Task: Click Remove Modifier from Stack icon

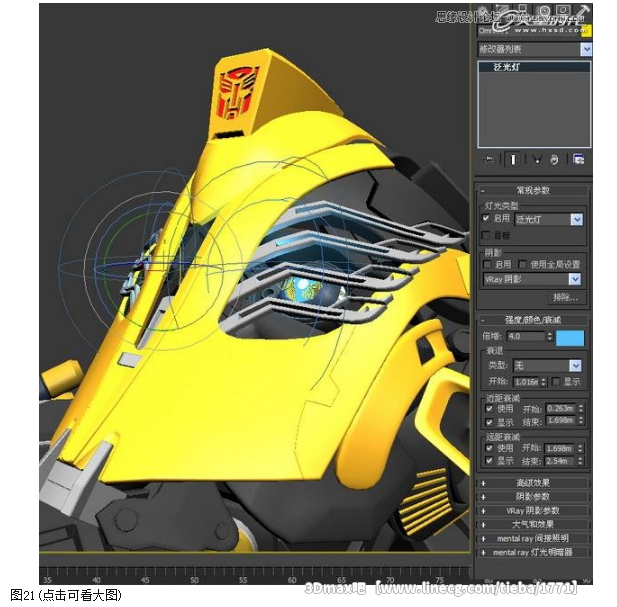Action: click(554, 159)
